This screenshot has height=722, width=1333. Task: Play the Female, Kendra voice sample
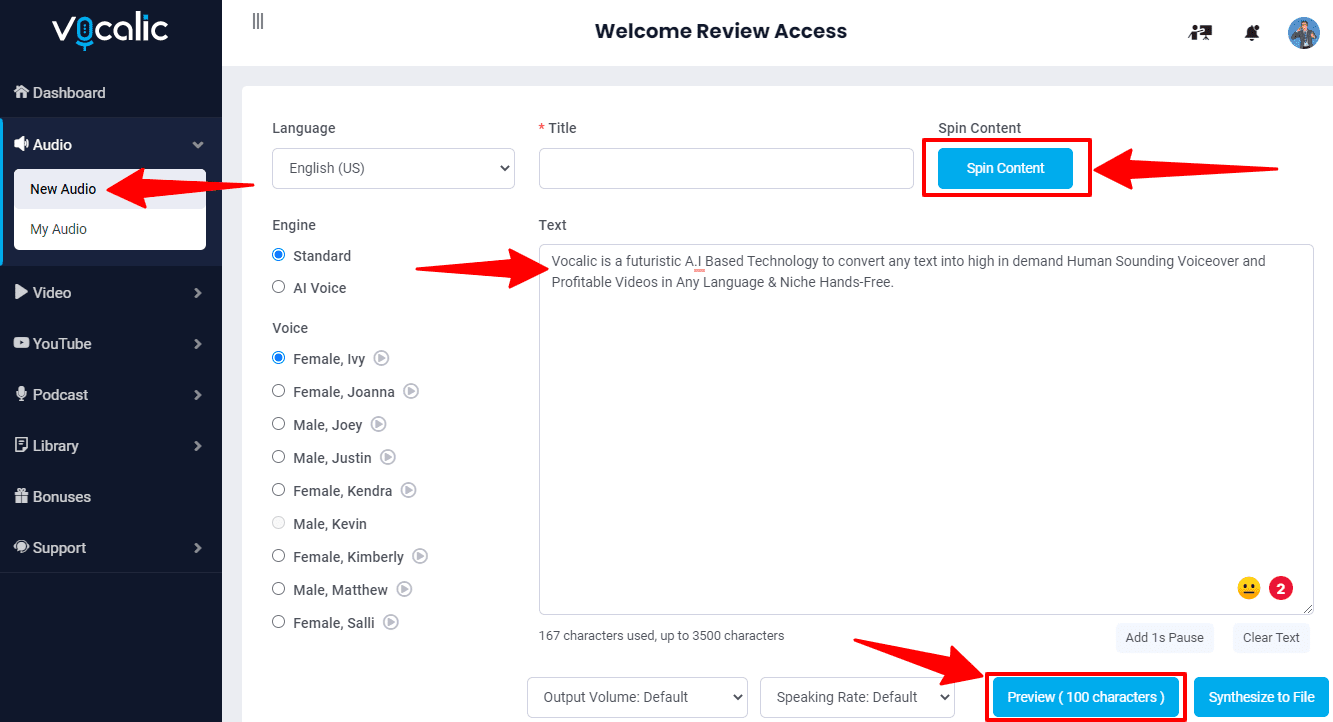click(409, 490)
